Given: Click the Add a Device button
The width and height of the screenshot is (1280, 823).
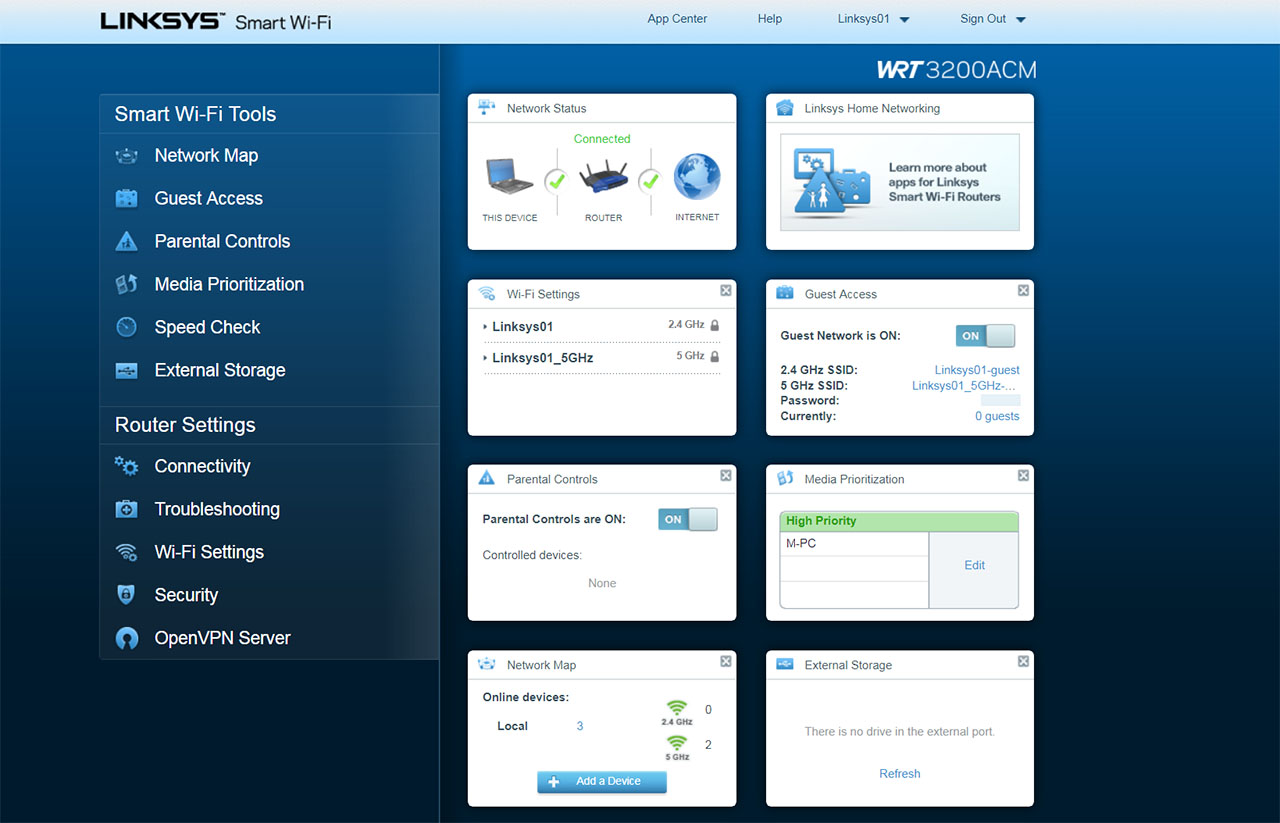Looking at the screenshot, I should coord(602,781).
